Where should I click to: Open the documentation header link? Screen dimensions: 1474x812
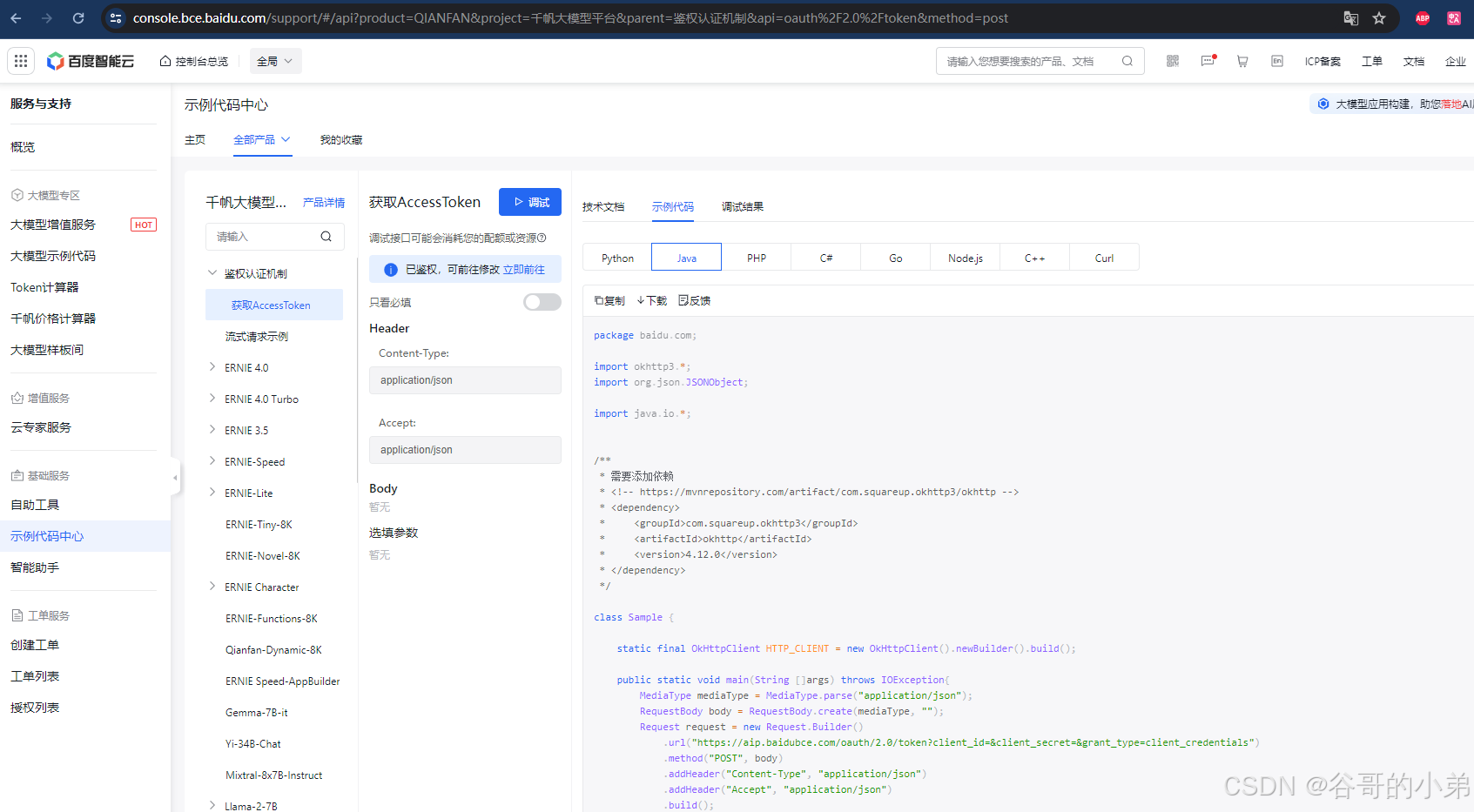[x=1414, y=61]
